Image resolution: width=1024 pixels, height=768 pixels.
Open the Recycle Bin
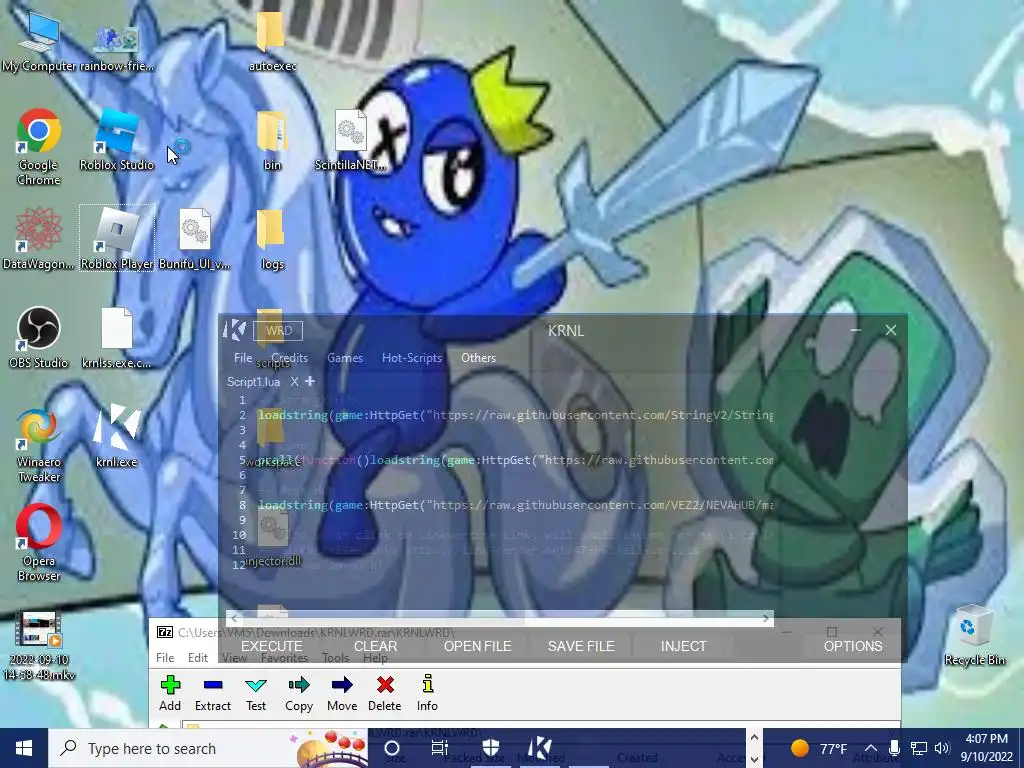974,635
